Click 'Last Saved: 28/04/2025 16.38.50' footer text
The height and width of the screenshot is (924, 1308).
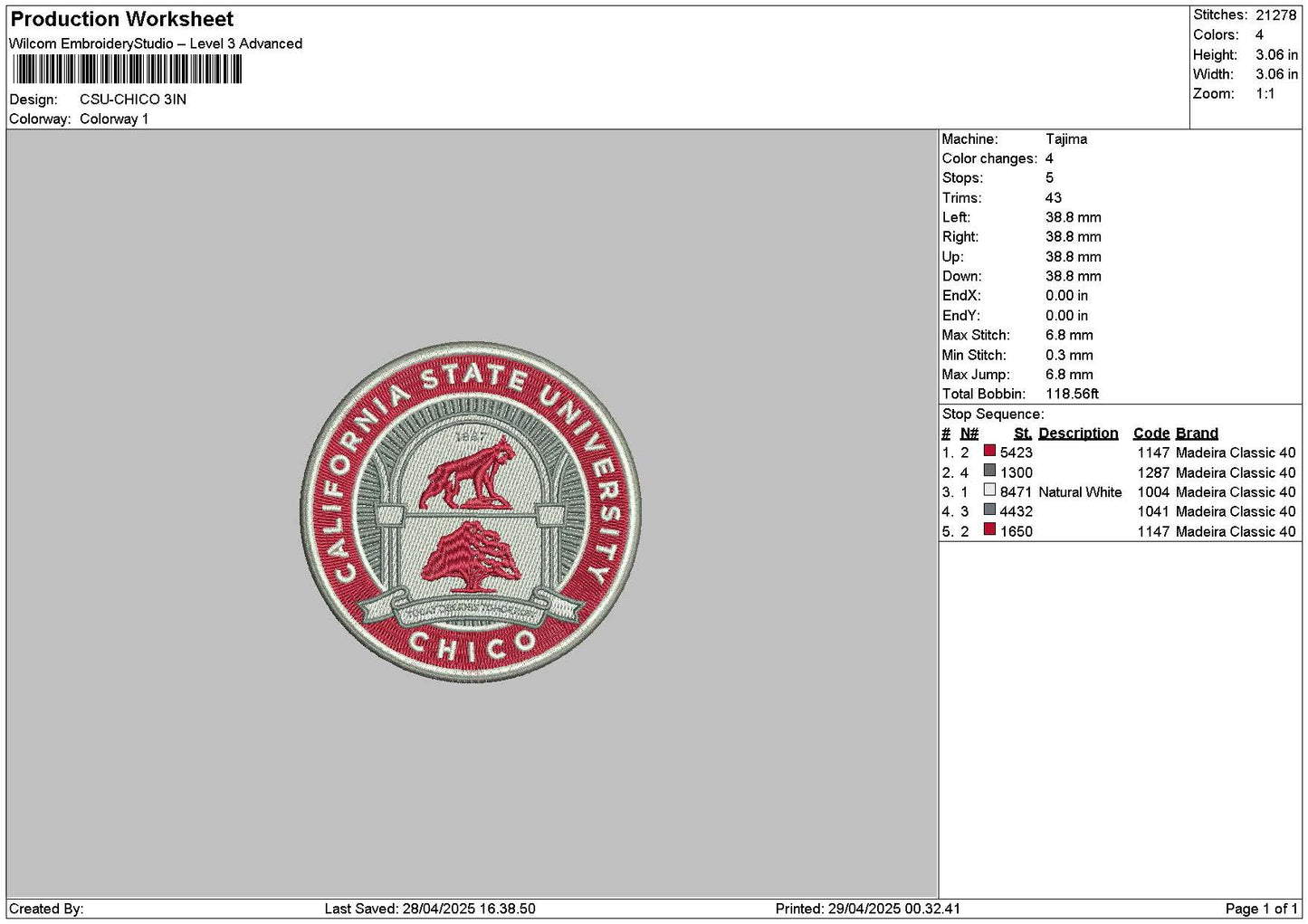(430, 910)
